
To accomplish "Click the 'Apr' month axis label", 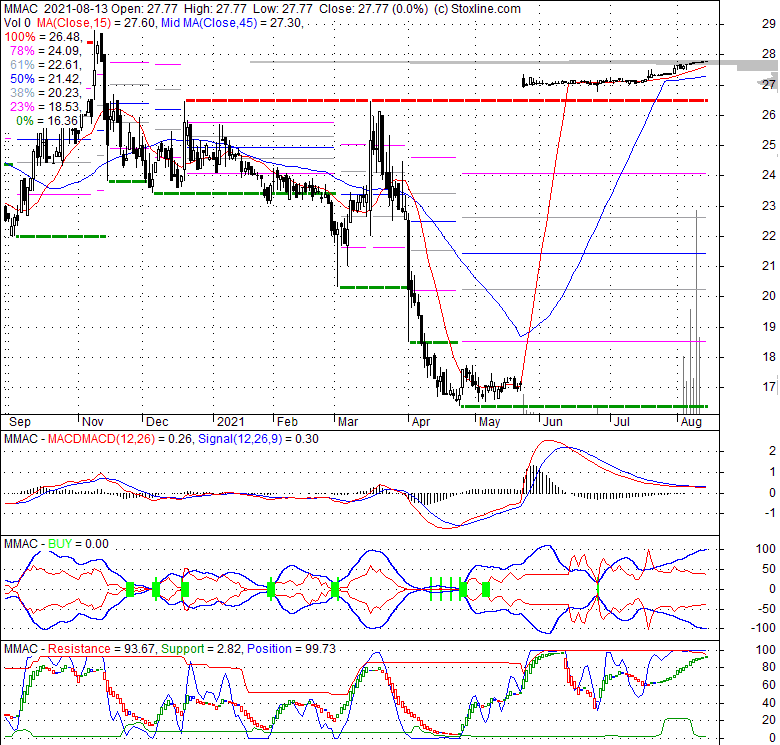I will (x=421, y=422).
